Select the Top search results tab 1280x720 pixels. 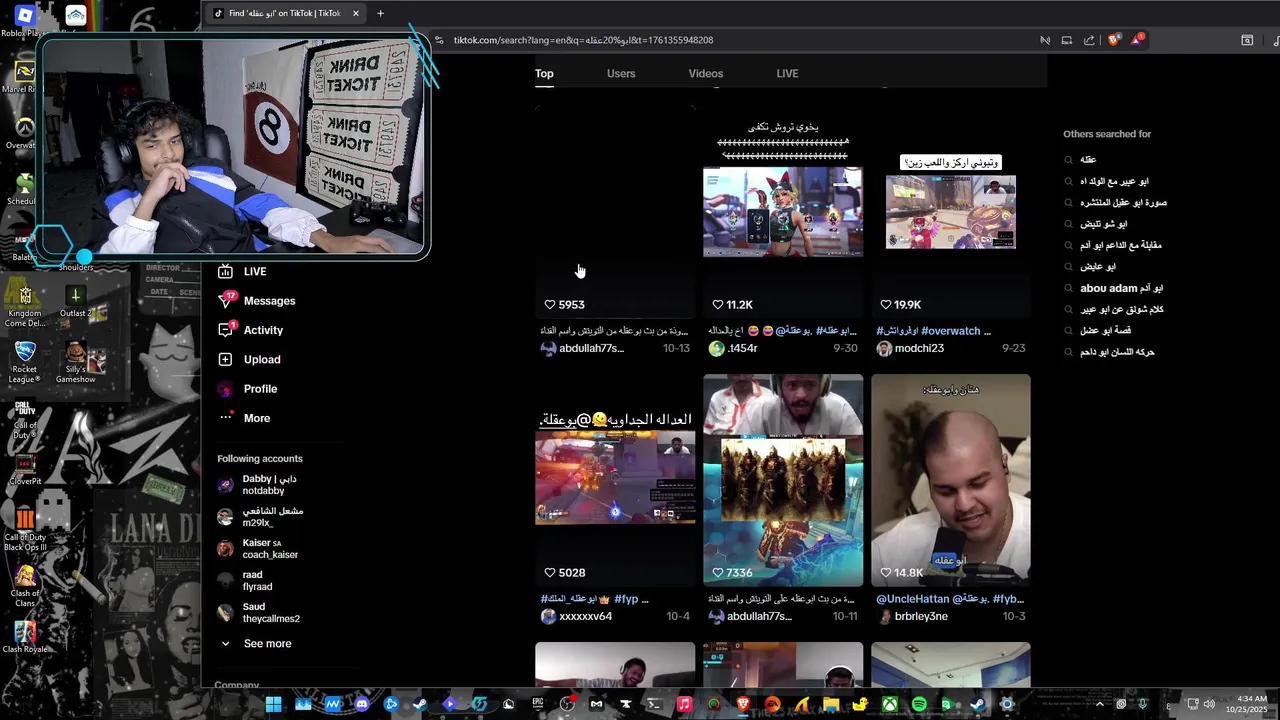coord(544,74)
